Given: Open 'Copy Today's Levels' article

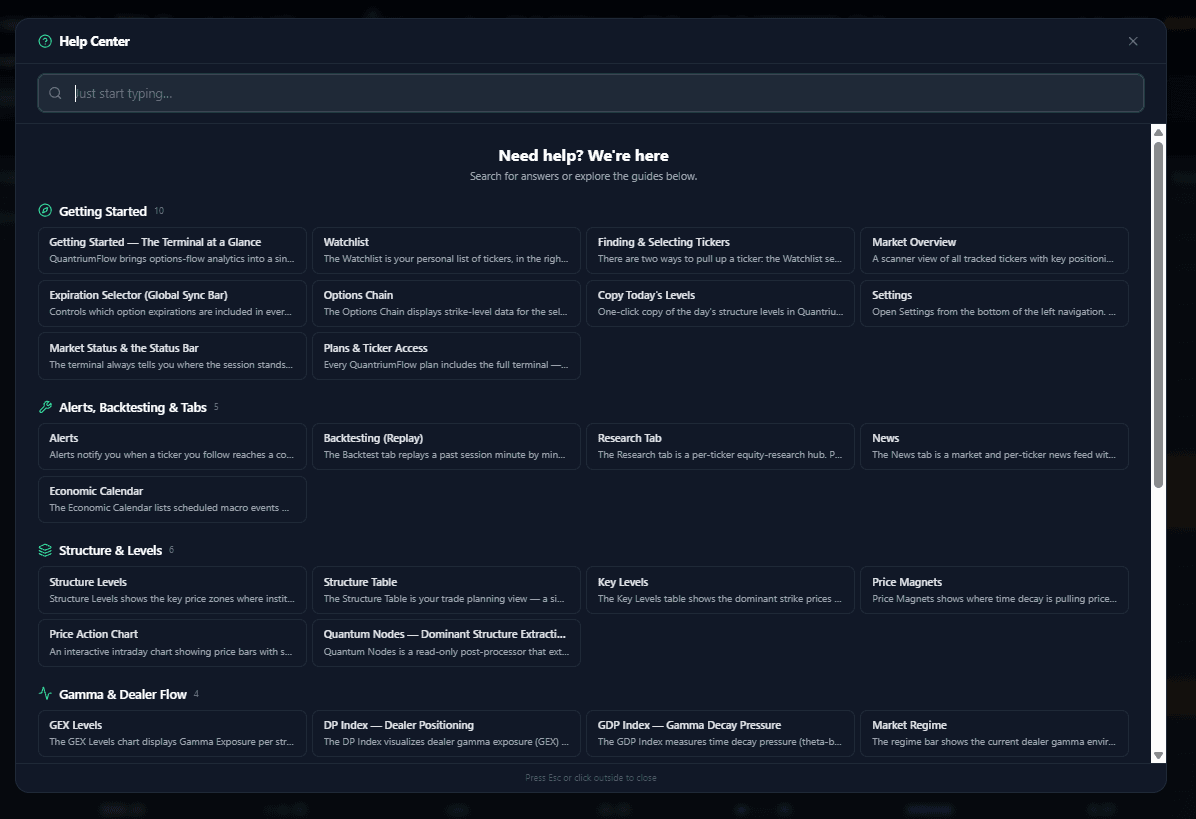Looking at the screenshot, I should tap(720, 304).
